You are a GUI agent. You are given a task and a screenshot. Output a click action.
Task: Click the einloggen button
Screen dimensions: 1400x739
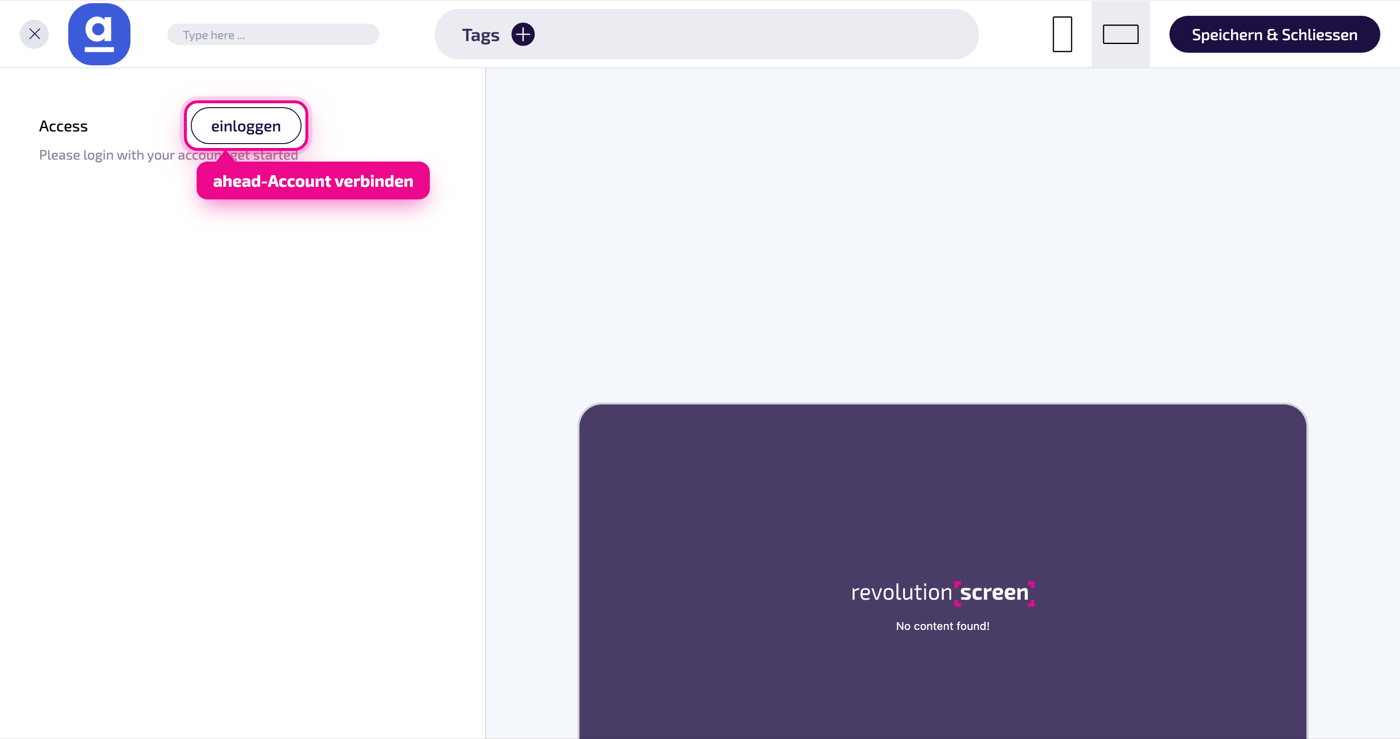click(246, 126)
